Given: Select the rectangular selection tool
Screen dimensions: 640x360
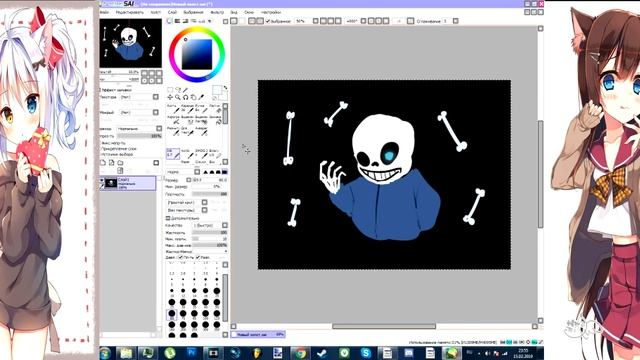Looking at the screenshot, I should (x=170, y=90).
